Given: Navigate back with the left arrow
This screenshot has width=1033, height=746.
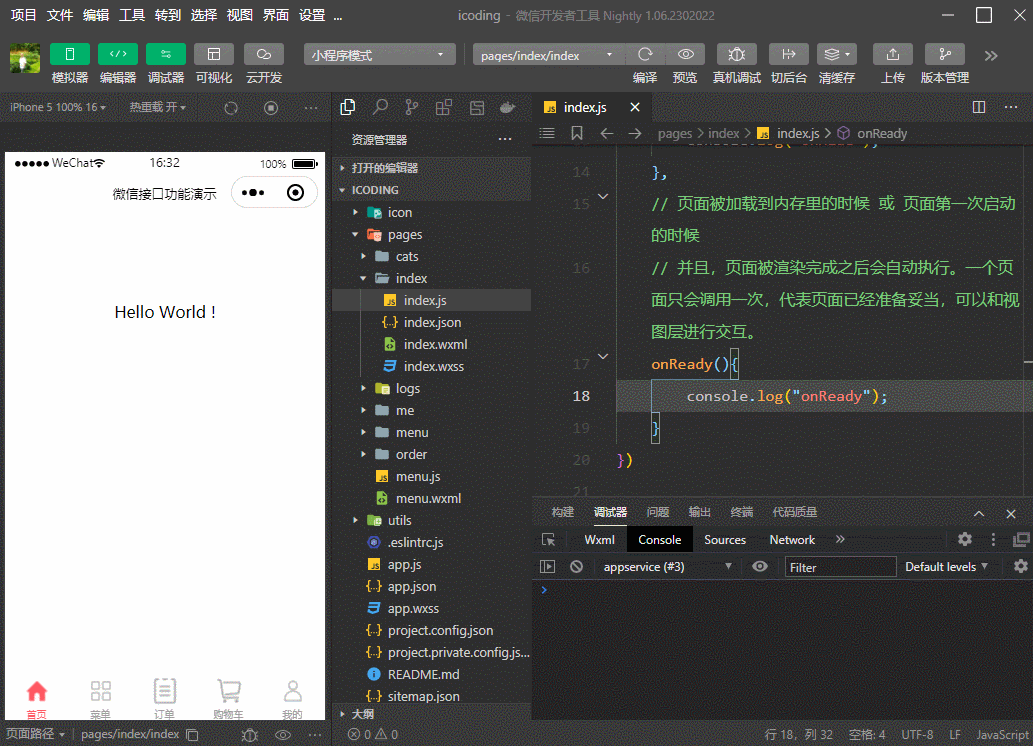Looking at the screenshot, I should pos(607,133).
